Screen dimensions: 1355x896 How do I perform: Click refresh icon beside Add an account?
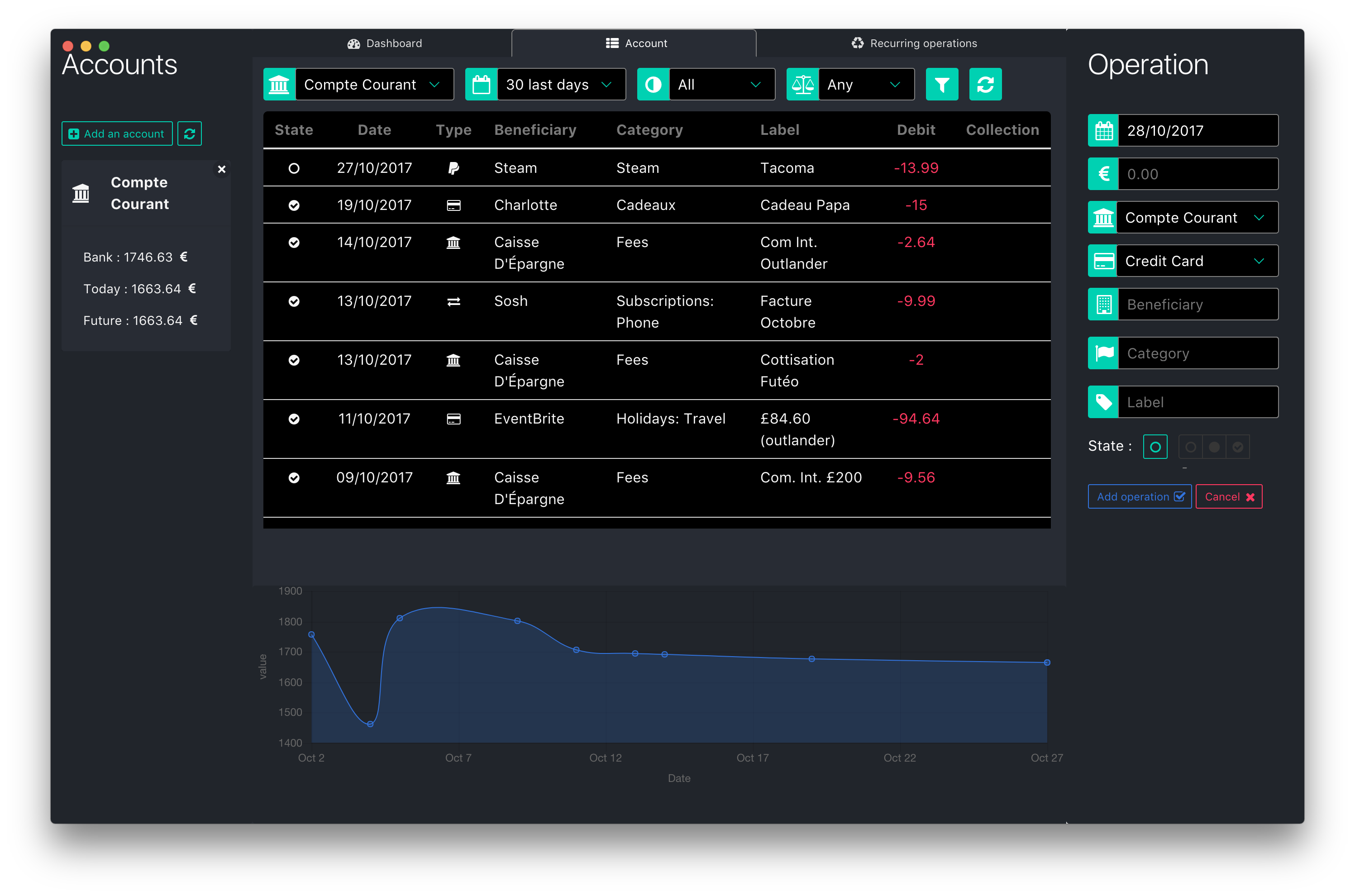pos(189,133)
